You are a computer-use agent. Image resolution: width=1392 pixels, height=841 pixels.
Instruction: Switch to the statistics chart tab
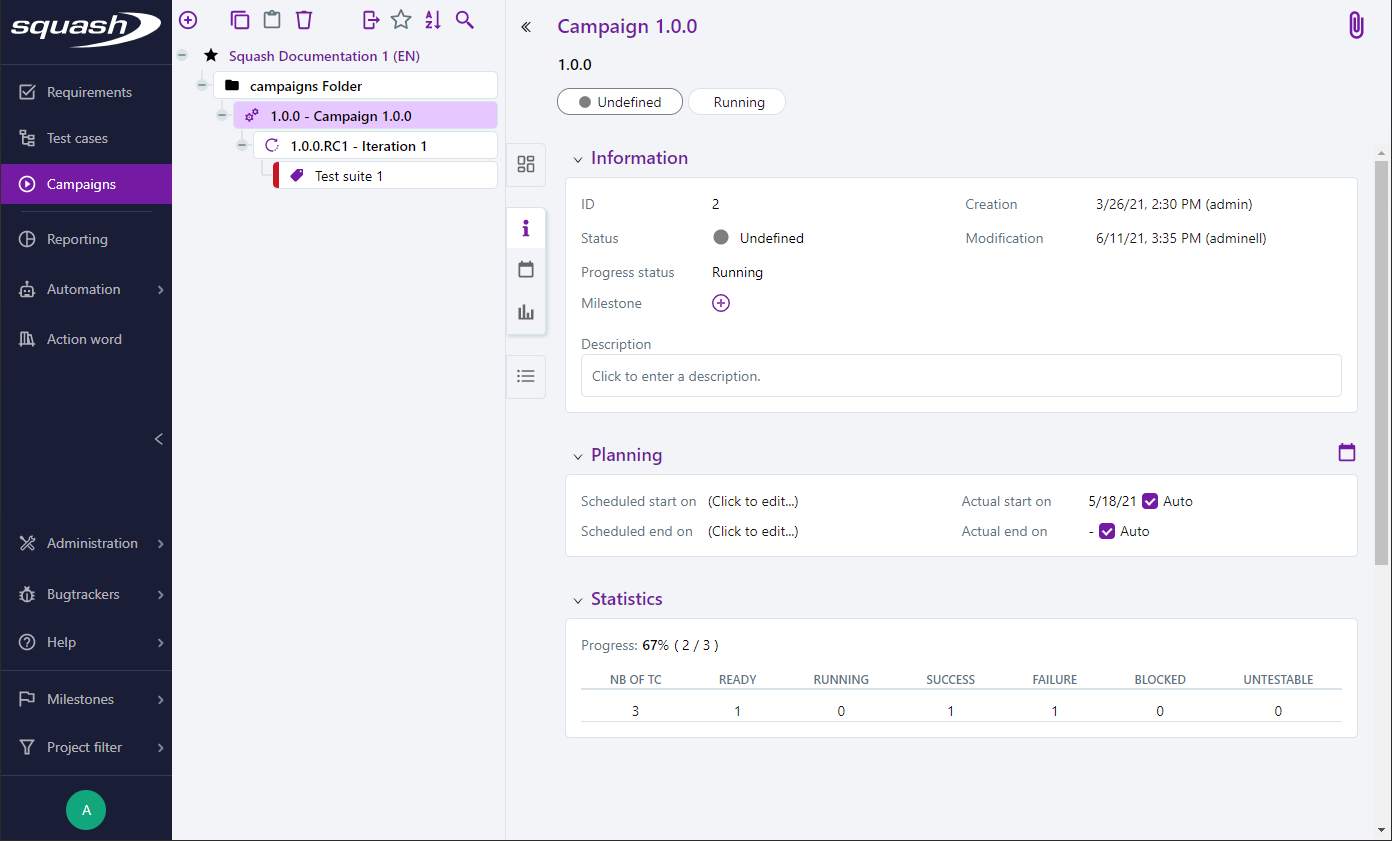(x=526, y=312)
